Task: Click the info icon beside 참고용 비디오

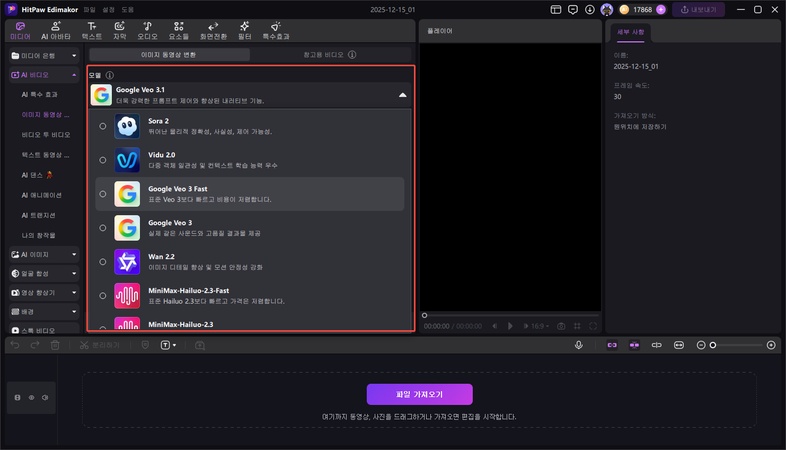Action: [352, 55]
